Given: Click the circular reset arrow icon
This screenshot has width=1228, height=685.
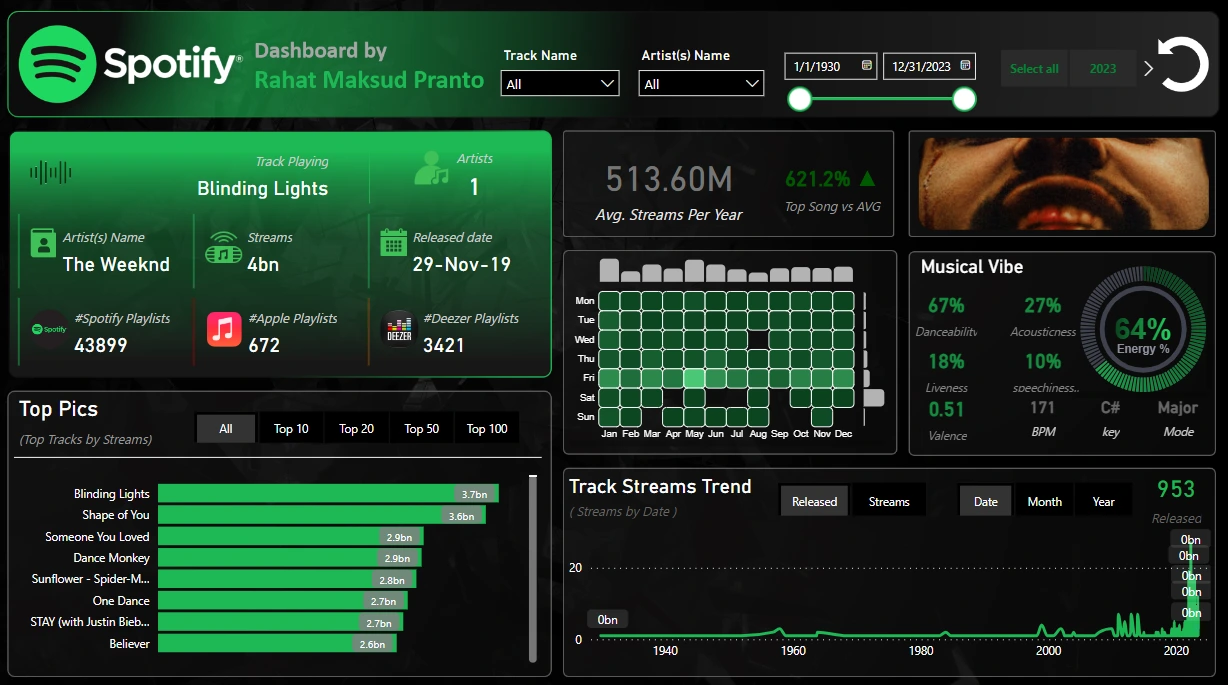Looking at the screenshot, I should coord(1184,65).
